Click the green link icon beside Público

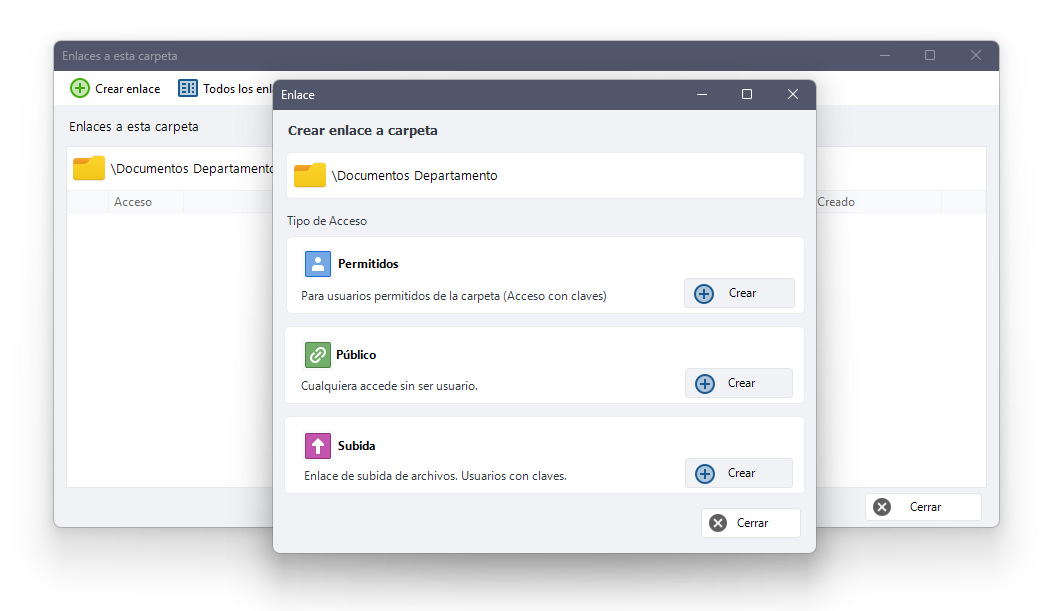click(317, 355)
